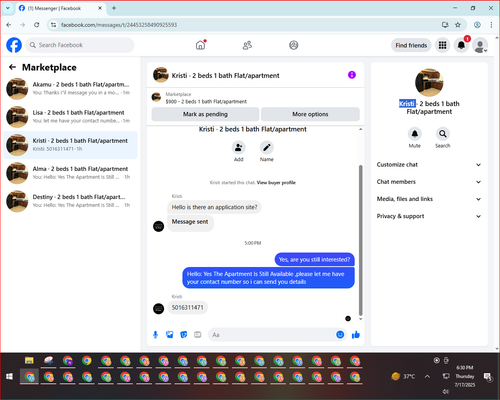This screenshot has height=400, width=500.
Task: Open the Chrome profile icon
Action: [x=477, y=25]
